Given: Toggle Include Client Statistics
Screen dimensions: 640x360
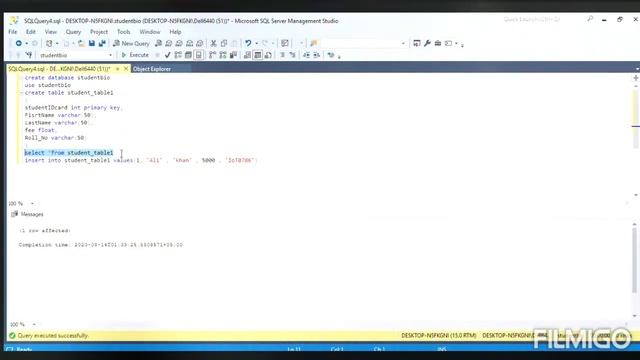Looking at the screenshot, I should pos(233,55).
